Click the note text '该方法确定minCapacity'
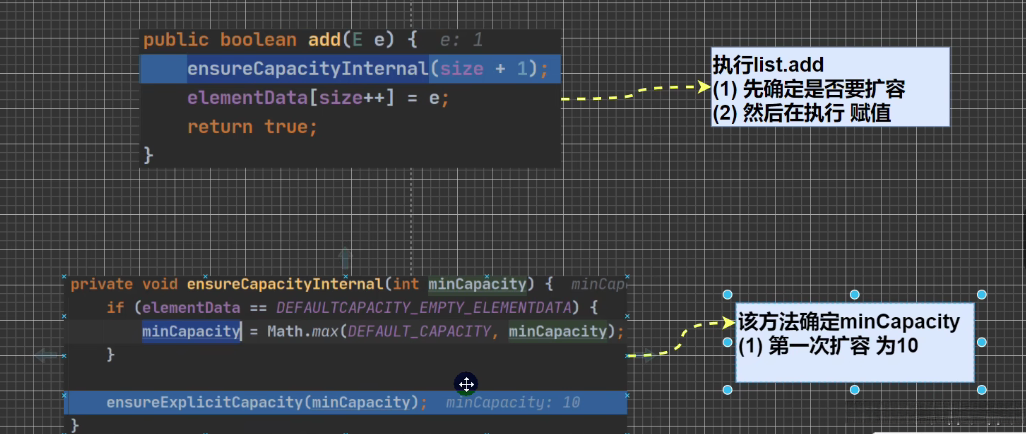 [849, 322]
